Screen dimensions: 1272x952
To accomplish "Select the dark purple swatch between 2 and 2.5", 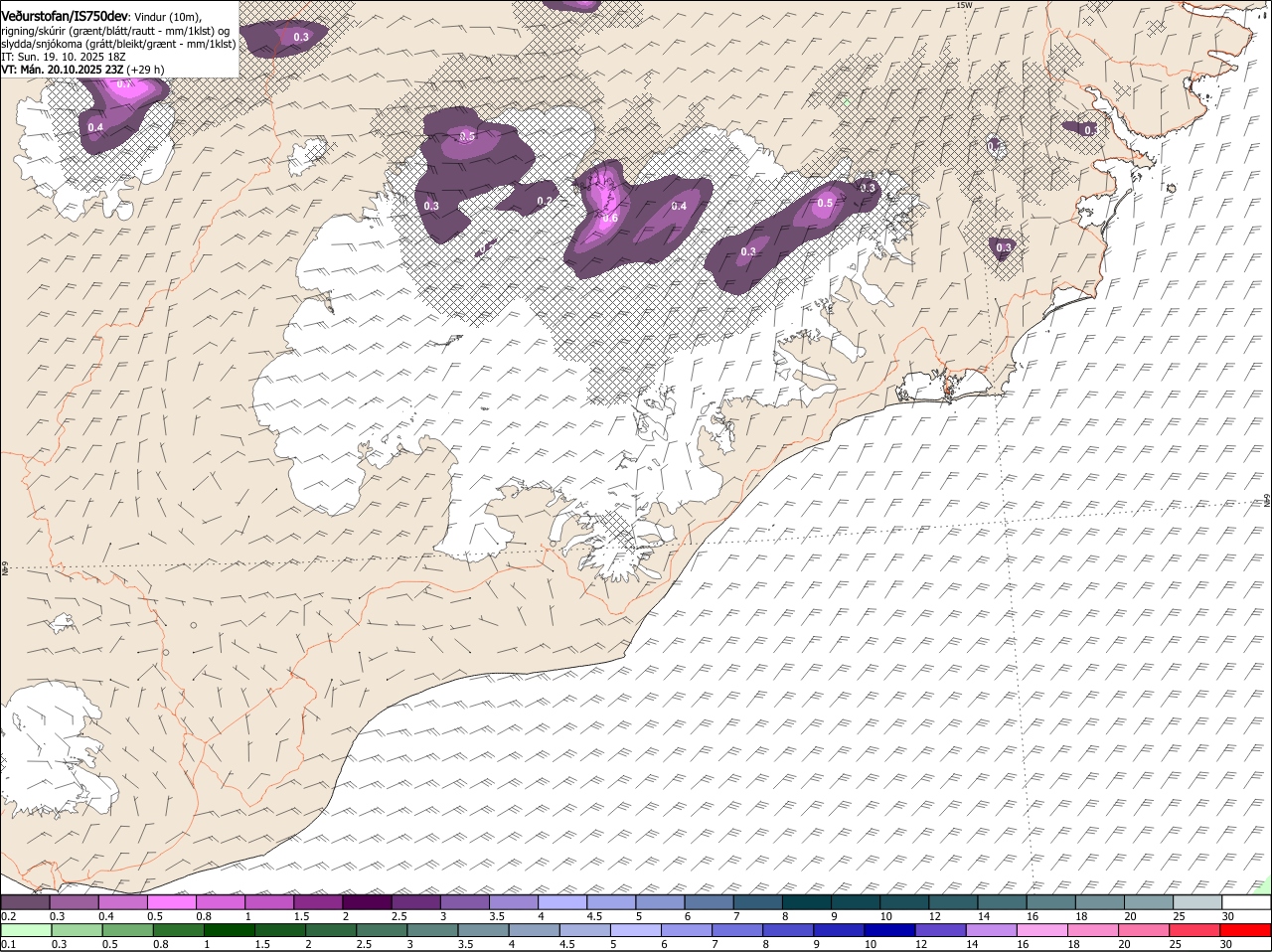I will click(367, 902).
